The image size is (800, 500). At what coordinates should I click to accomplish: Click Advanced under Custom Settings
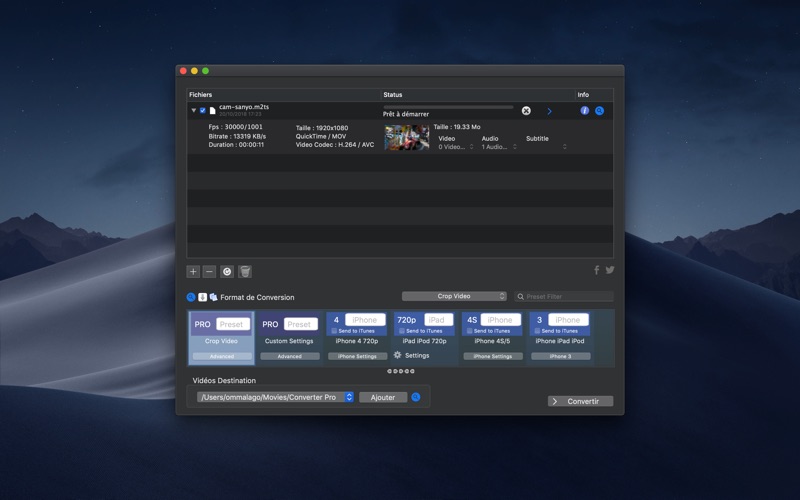tap(290, 356)
